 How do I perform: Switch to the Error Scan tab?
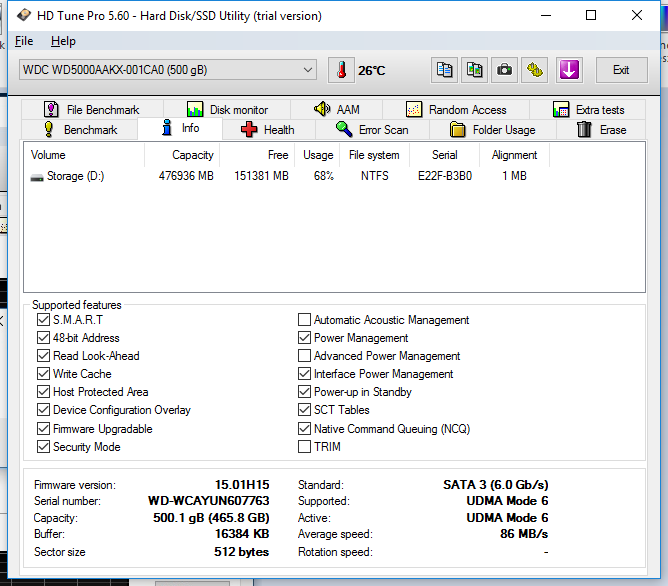tap(372, 129)
